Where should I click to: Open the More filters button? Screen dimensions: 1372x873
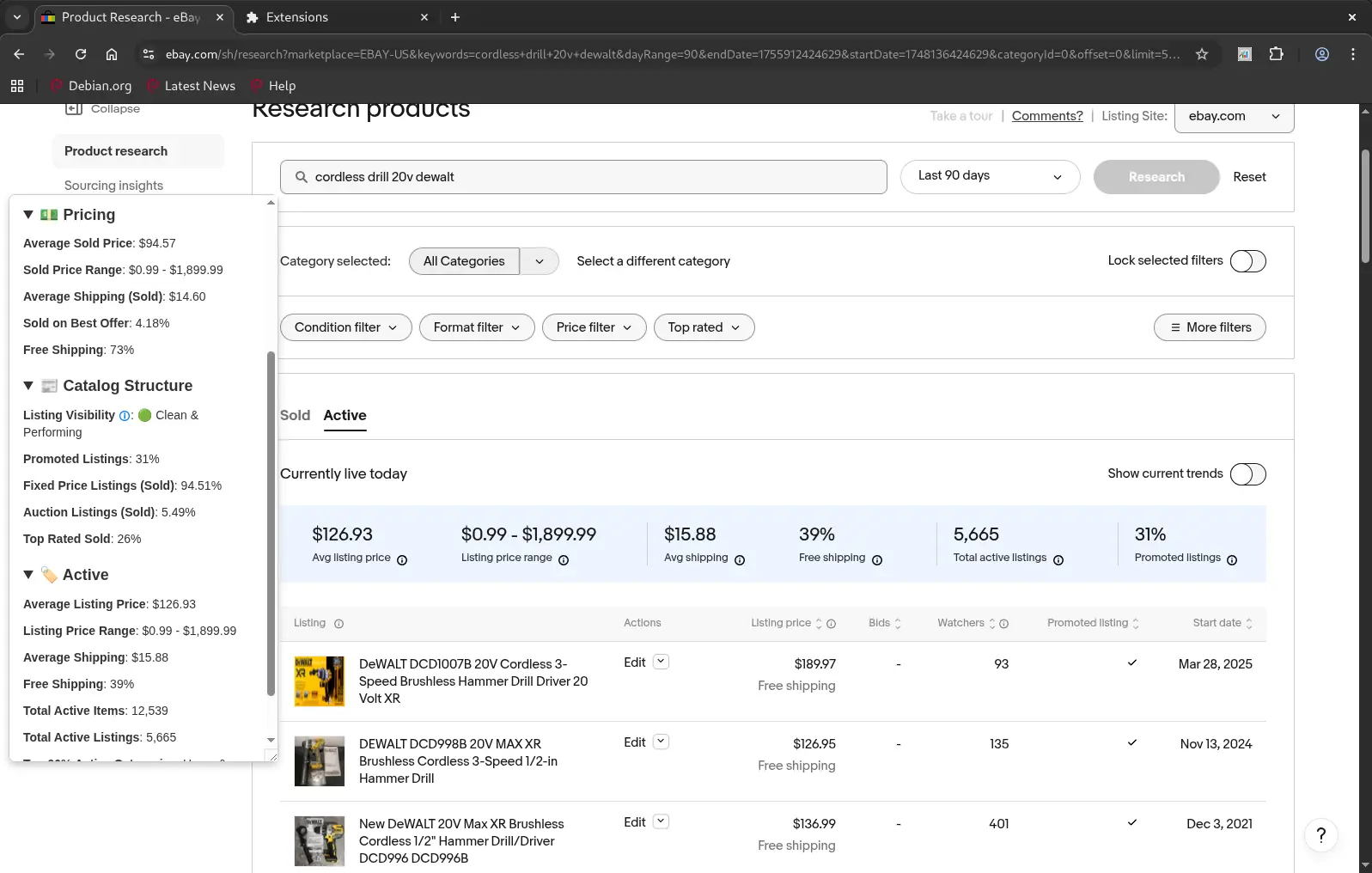1209,327
